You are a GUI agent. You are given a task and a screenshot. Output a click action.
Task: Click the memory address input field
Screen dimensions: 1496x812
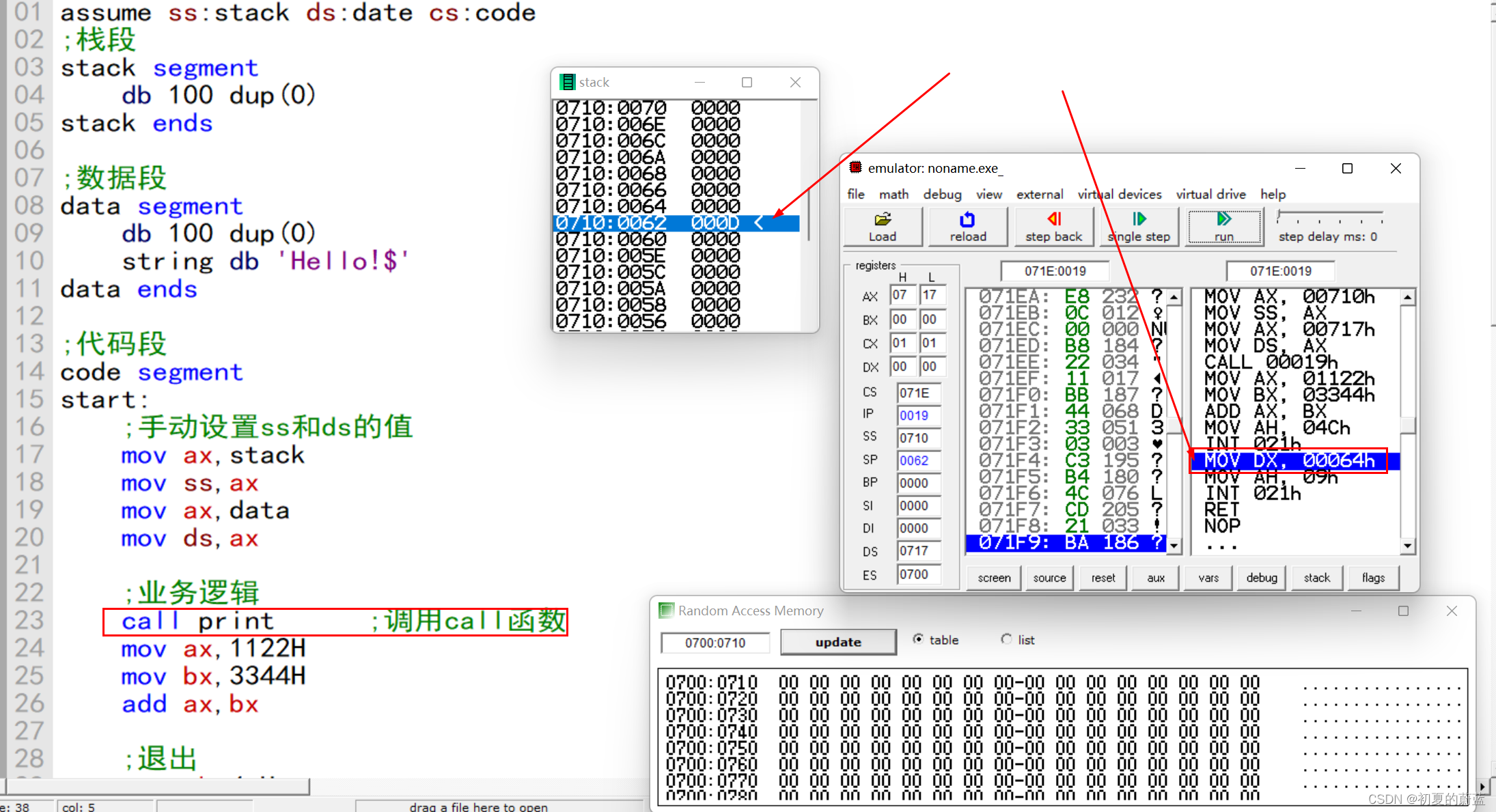tap(715, 643)
